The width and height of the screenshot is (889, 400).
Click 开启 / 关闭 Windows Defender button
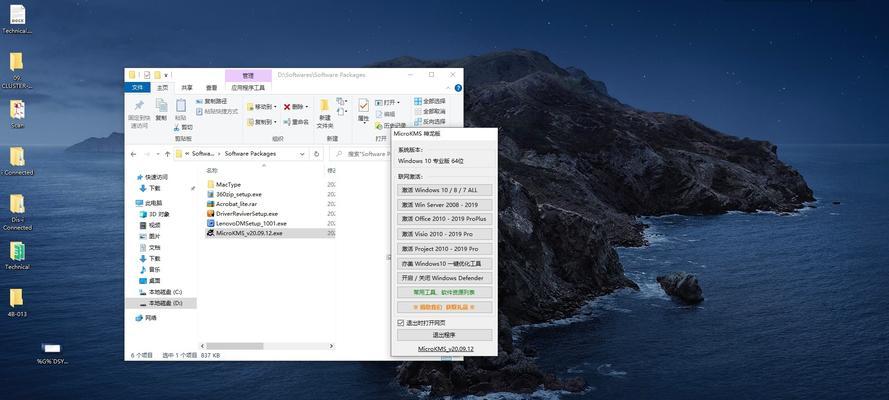click(444, 278)
